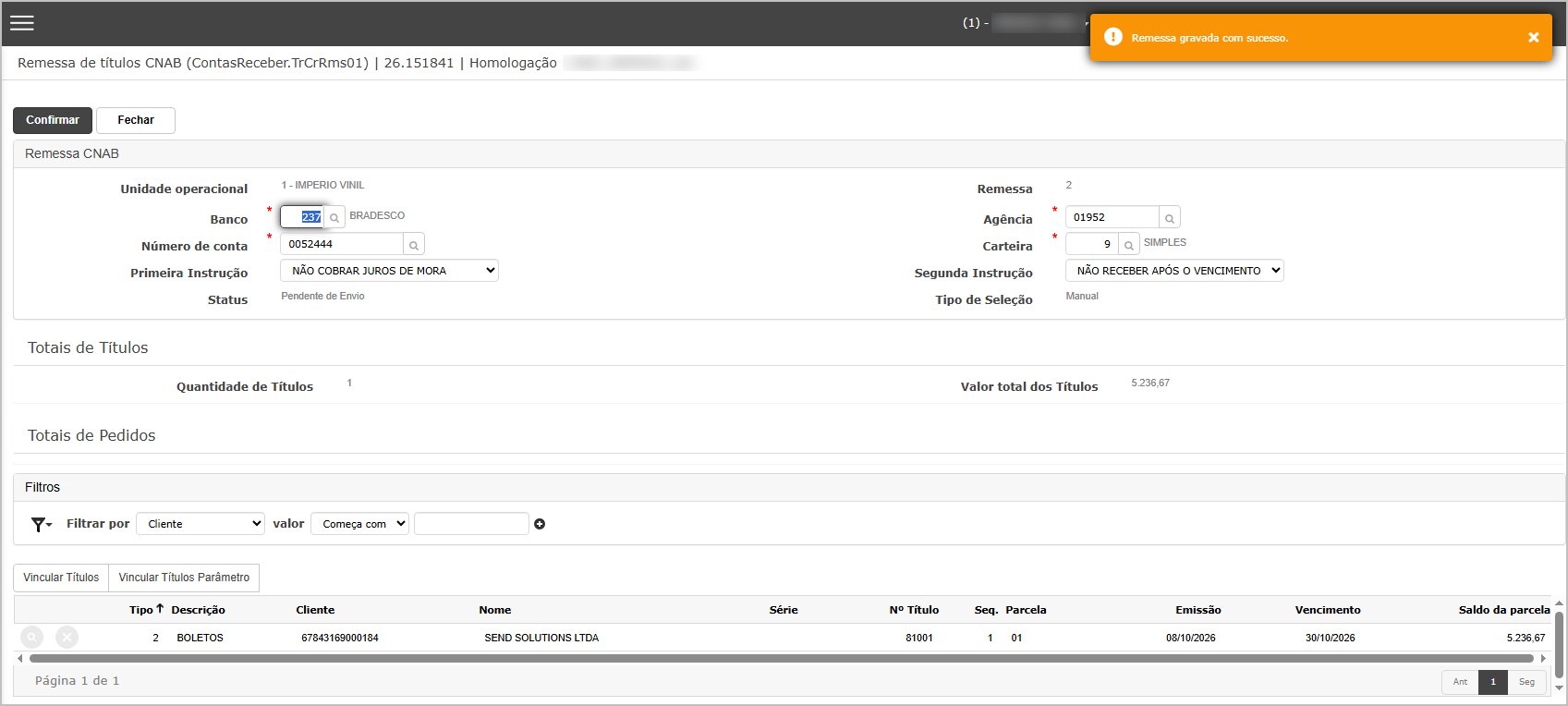Click the table's horizontal scrollbar
The image size is (1568, 706).
(x=782, y=659)
